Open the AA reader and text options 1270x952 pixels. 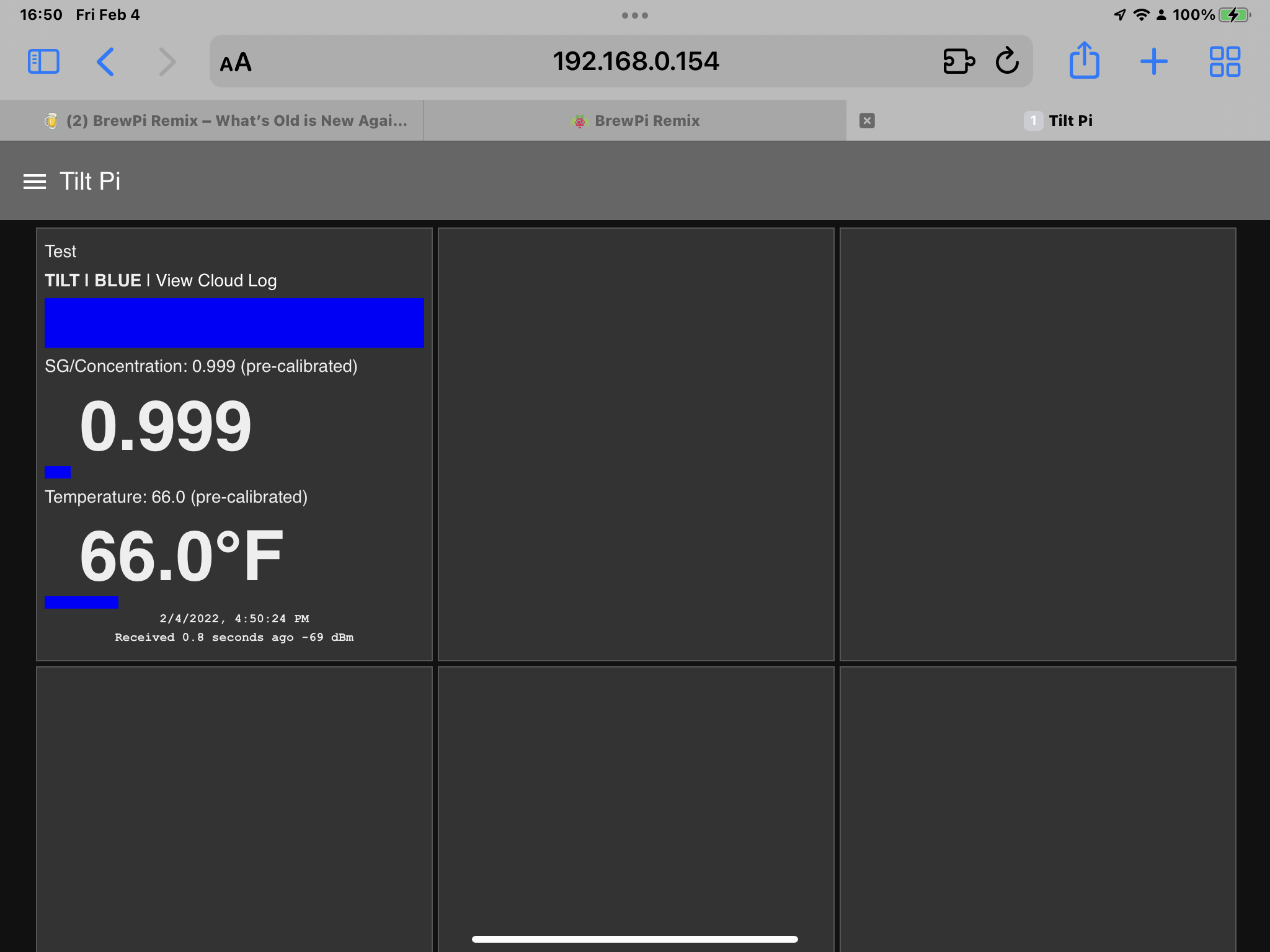[236, 62]
